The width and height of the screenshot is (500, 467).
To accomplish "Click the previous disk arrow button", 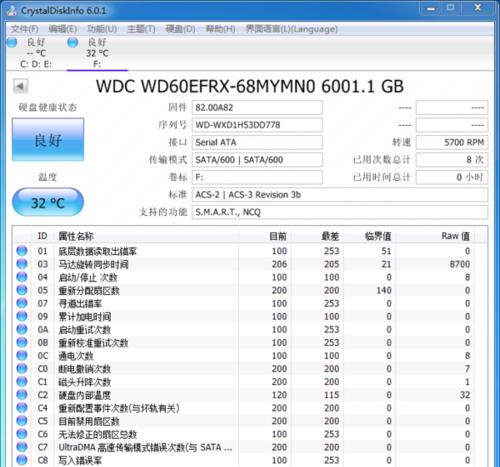I will pos(20,86).
